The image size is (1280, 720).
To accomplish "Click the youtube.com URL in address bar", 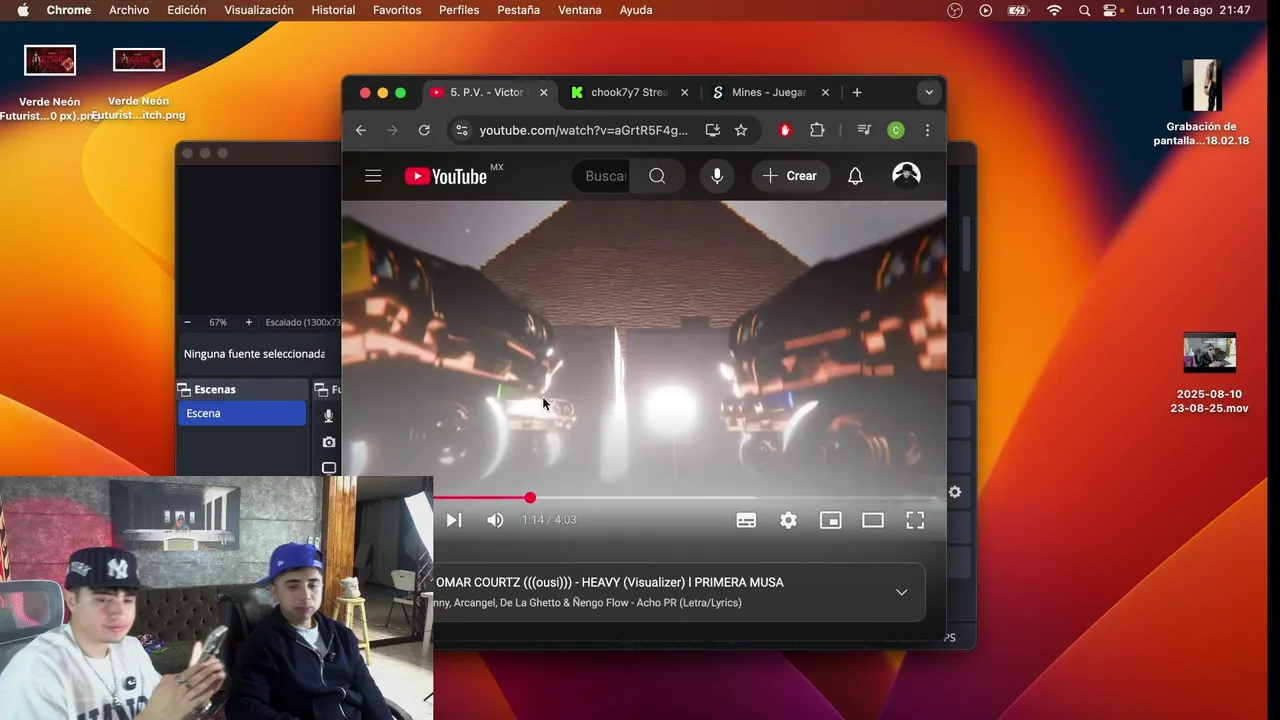I will 583,130.
